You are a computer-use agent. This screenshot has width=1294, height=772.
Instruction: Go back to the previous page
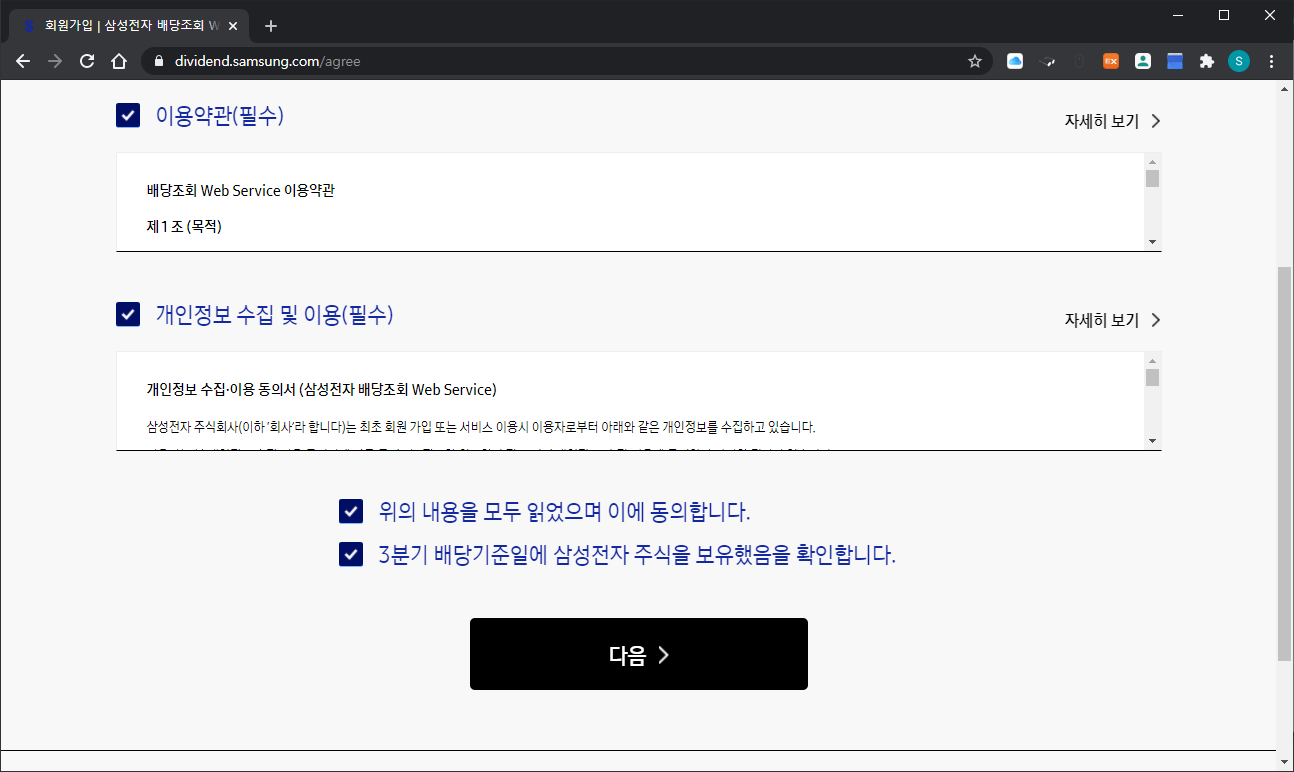click(x=23, y=61)
